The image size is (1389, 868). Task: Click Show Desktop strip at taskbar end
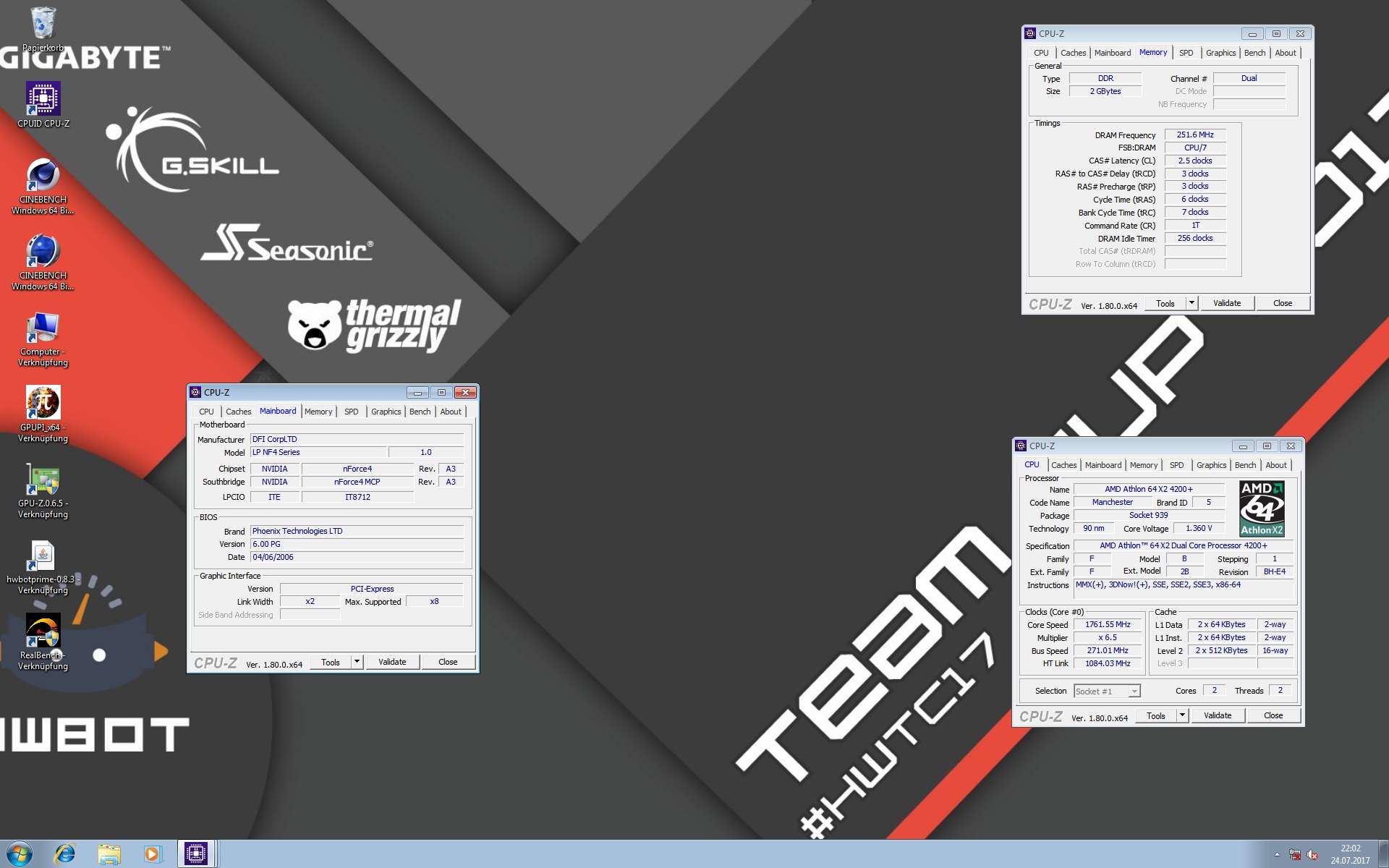[1383, 854]
